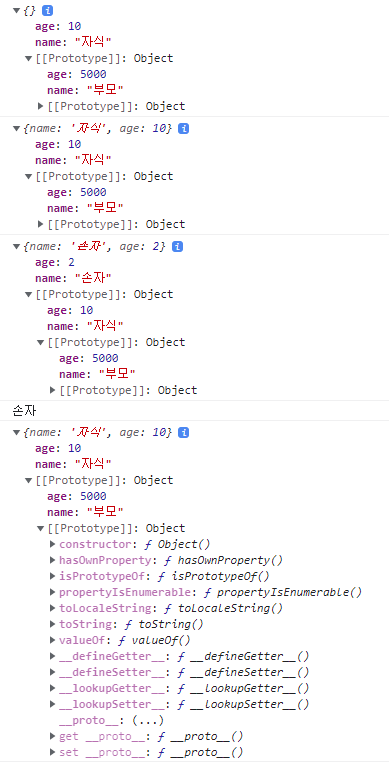Click the ƒ propertyIsEnumerable() function value
This screenshot has height=764, width=389.
click(282, 592)
